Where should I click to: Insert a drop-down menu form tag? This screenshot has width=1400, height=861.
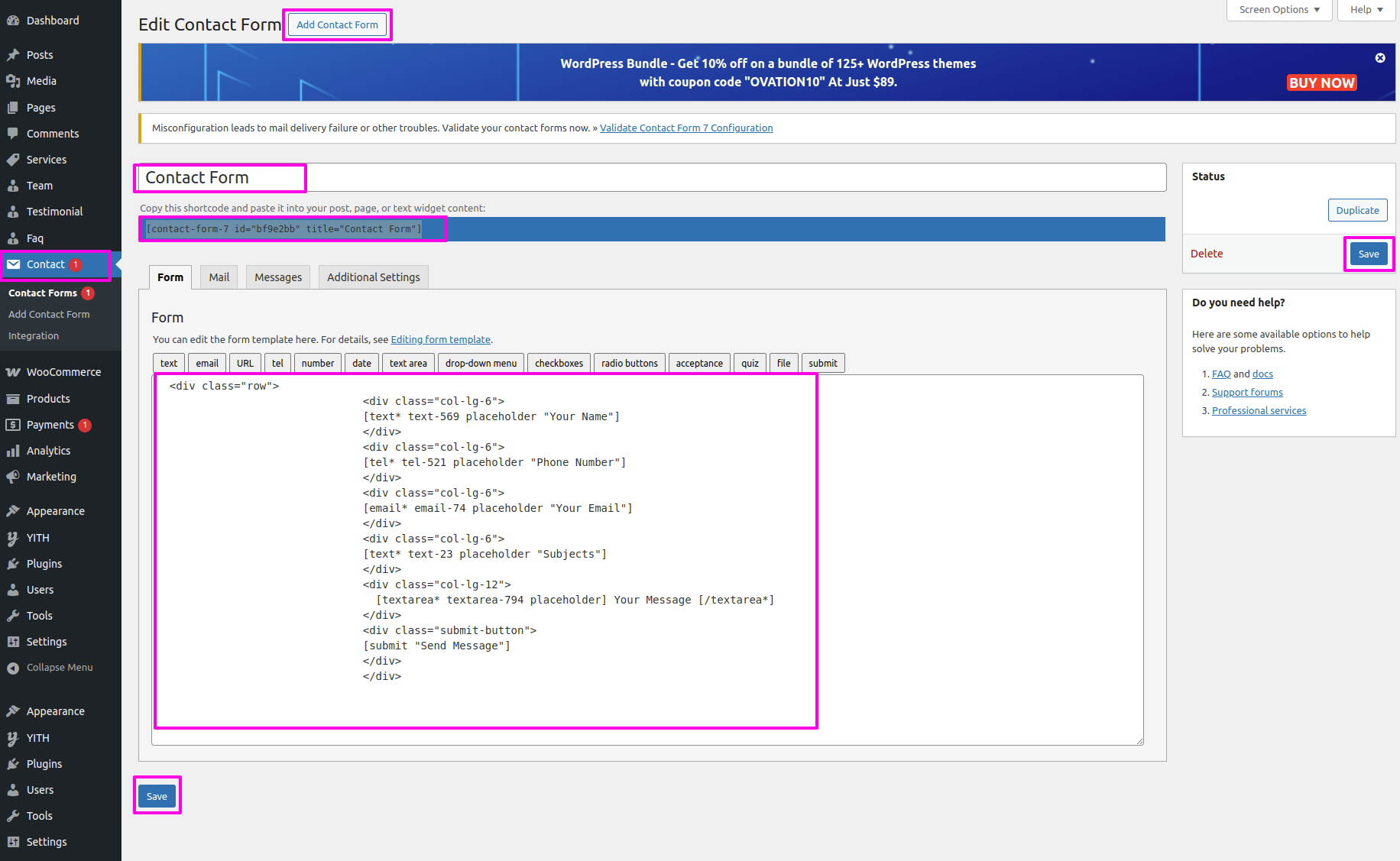481,363
